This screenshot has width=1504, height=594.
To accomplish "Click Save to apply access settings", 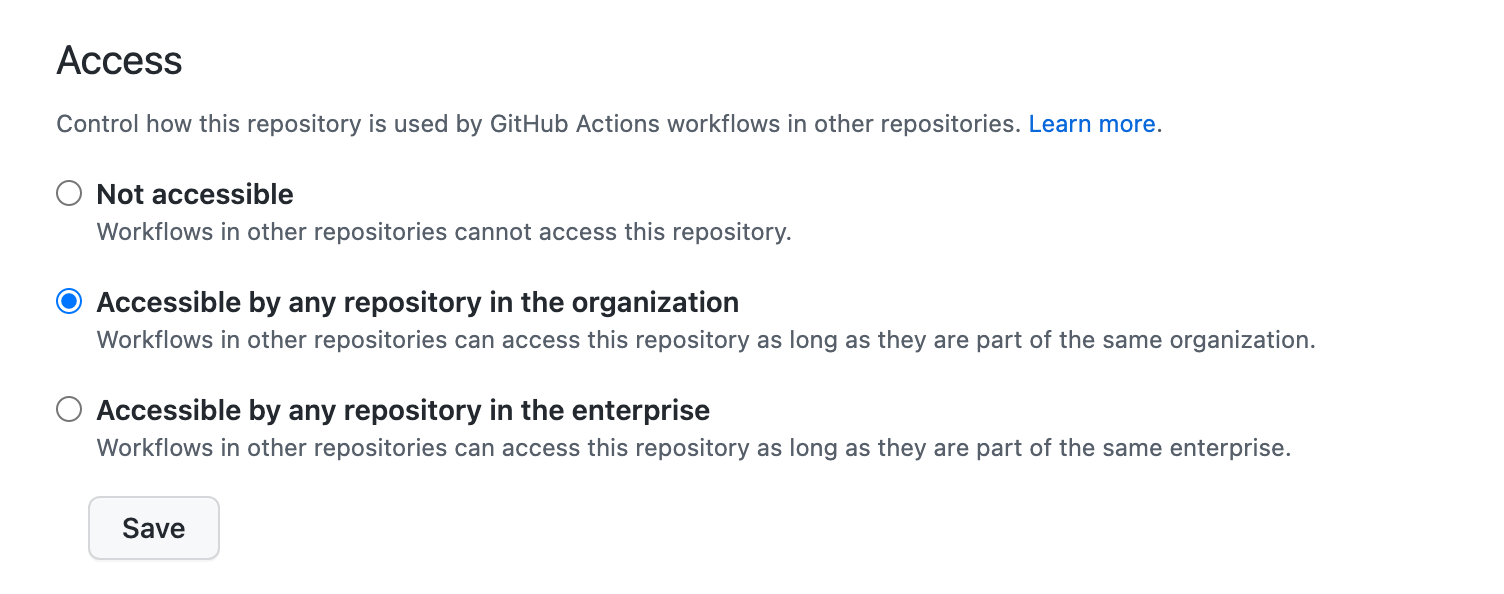I will (153, 528).
